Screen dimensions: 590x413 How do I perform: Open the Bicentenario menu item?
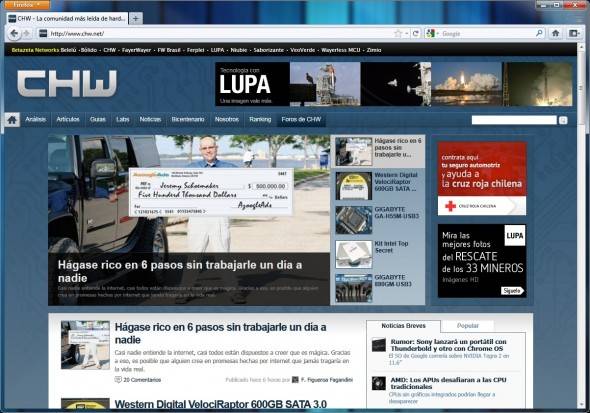188,119
